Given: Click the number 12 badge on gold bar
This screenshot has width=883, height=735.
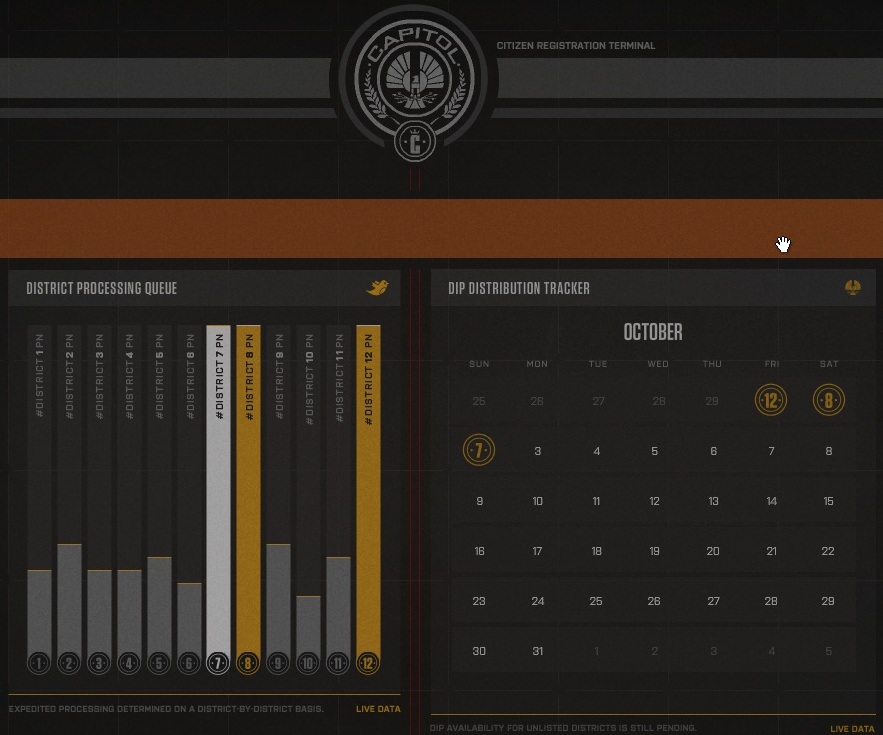Looking at the screenshot, I should pos(368,662).
